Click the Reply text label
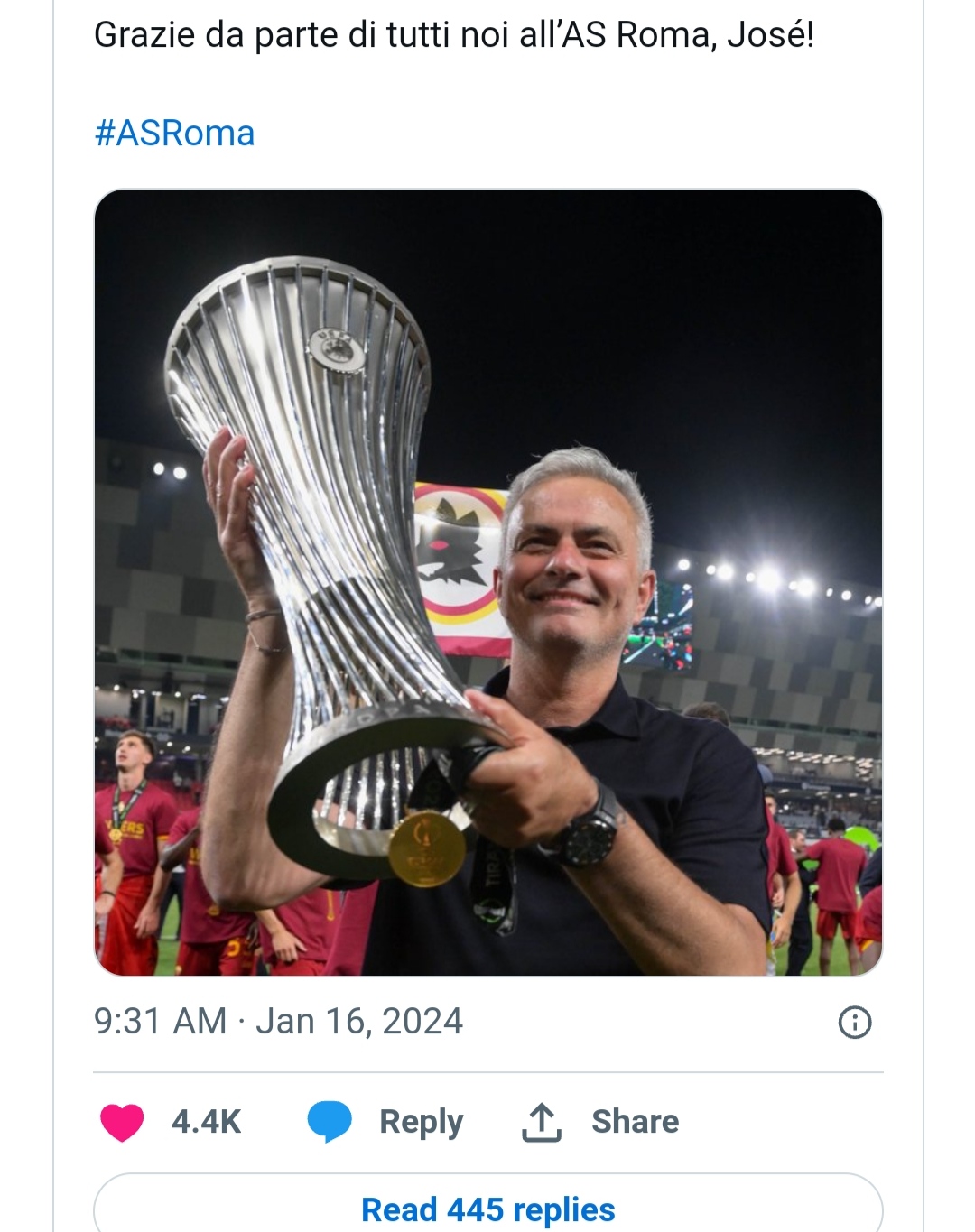The image size is (975, 1232). (x=421, y=1122)
